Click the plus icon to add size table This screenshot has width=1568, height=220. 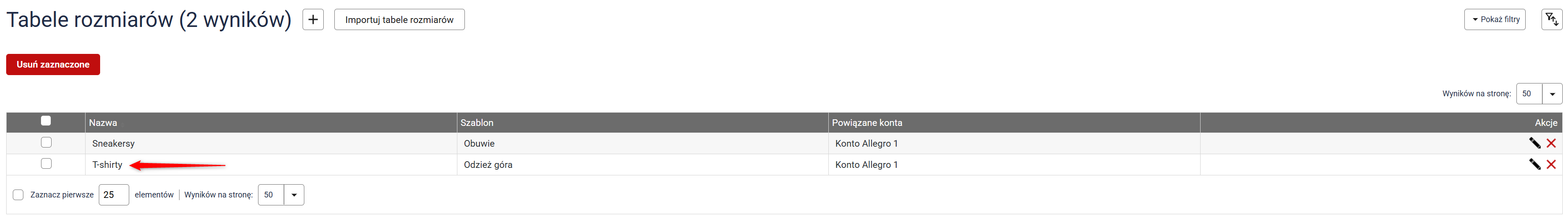click(x=313, y=19)
